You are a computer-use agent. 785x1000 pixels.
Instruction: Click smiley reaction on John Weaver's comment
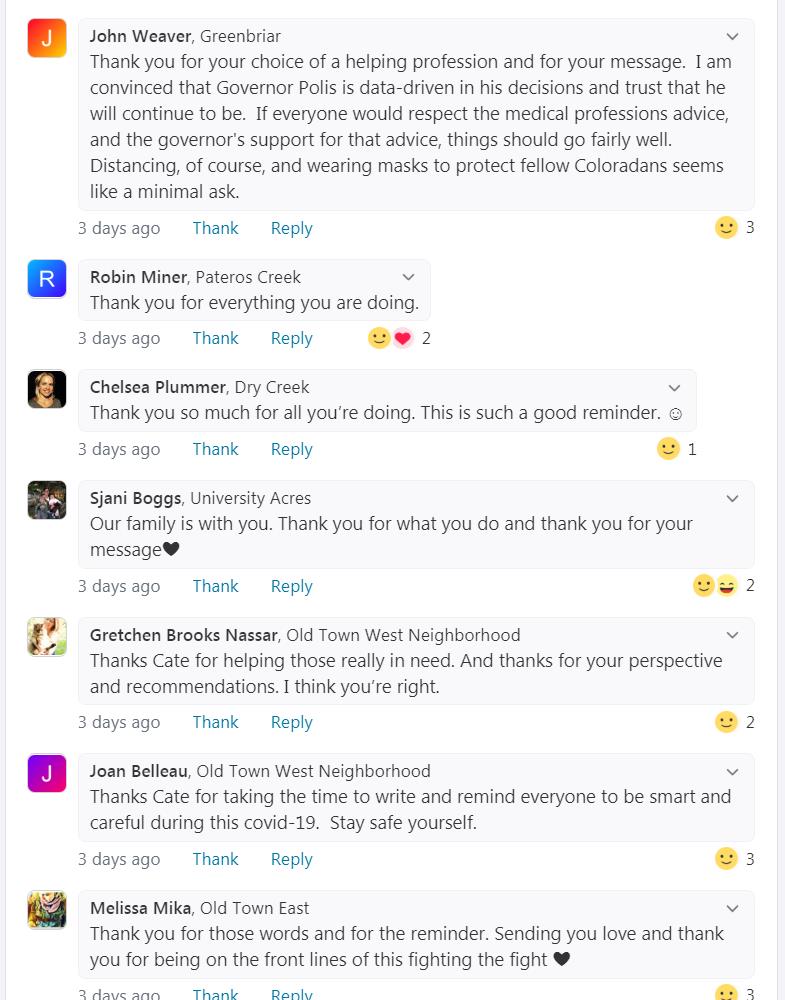coord(726,228)
